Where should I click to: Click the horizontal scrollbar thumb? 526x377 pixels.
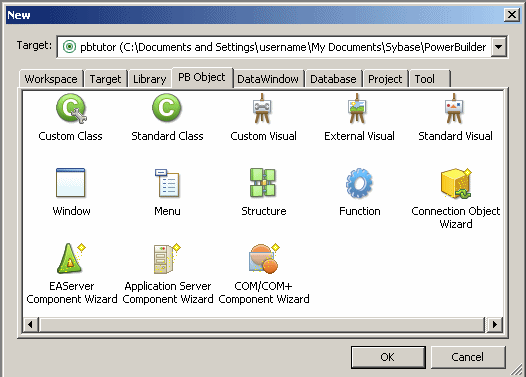[262, 324]
